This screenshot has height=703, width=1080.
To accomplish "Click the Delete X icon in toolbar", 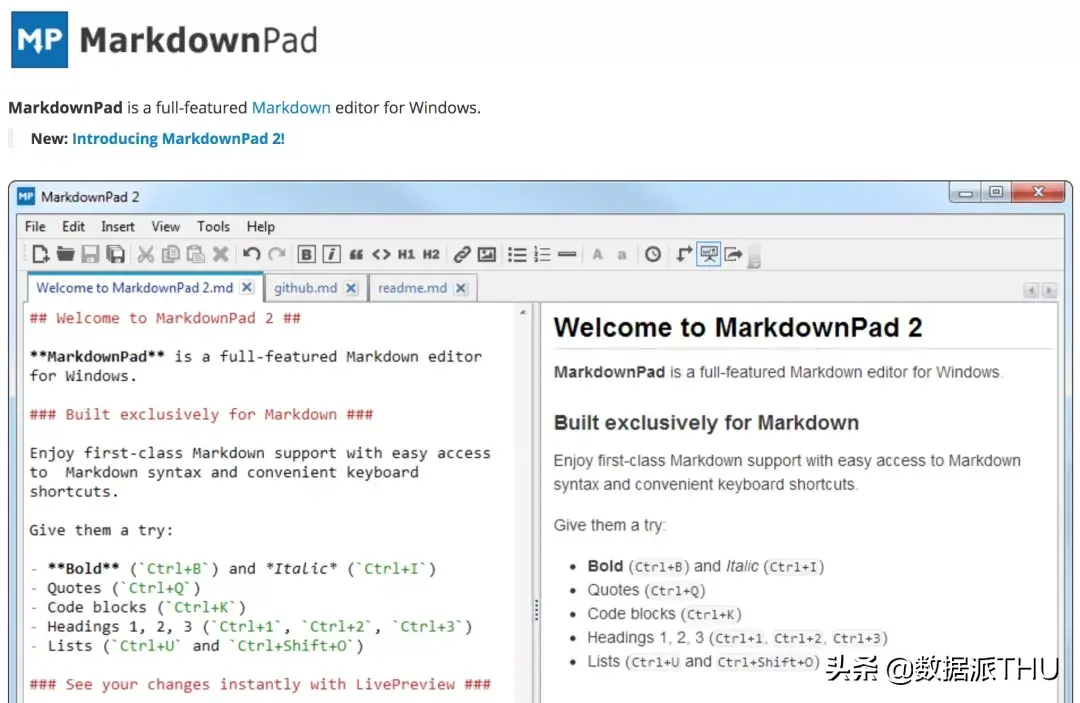I will [x=220, y=255].
